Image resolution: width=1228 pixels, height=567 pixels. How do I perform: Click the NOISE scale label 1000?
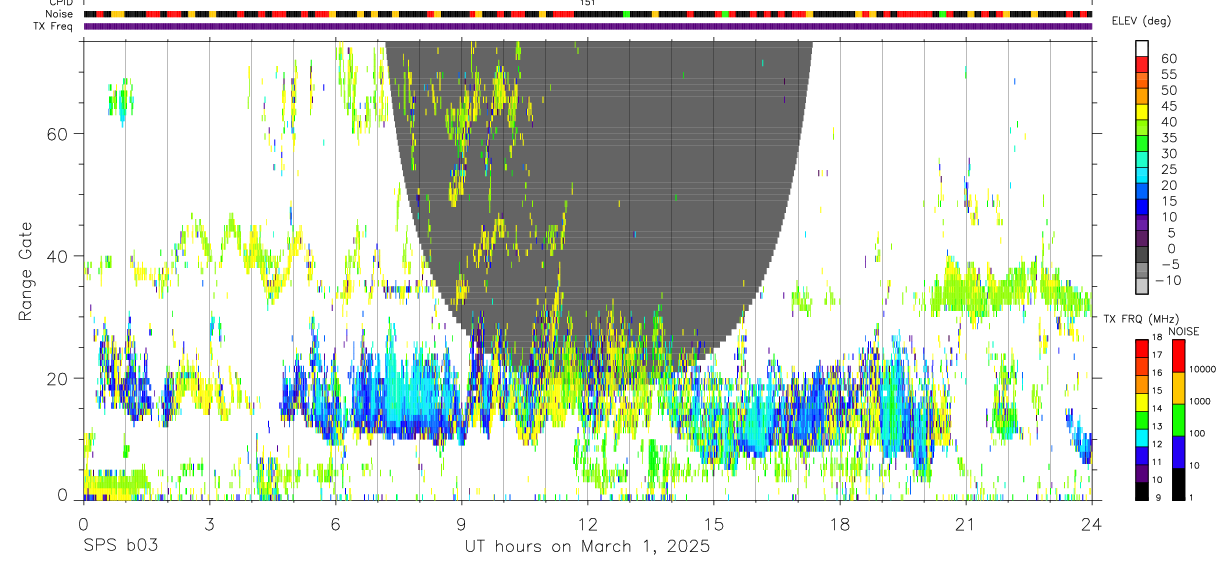tap(1200, 402)
